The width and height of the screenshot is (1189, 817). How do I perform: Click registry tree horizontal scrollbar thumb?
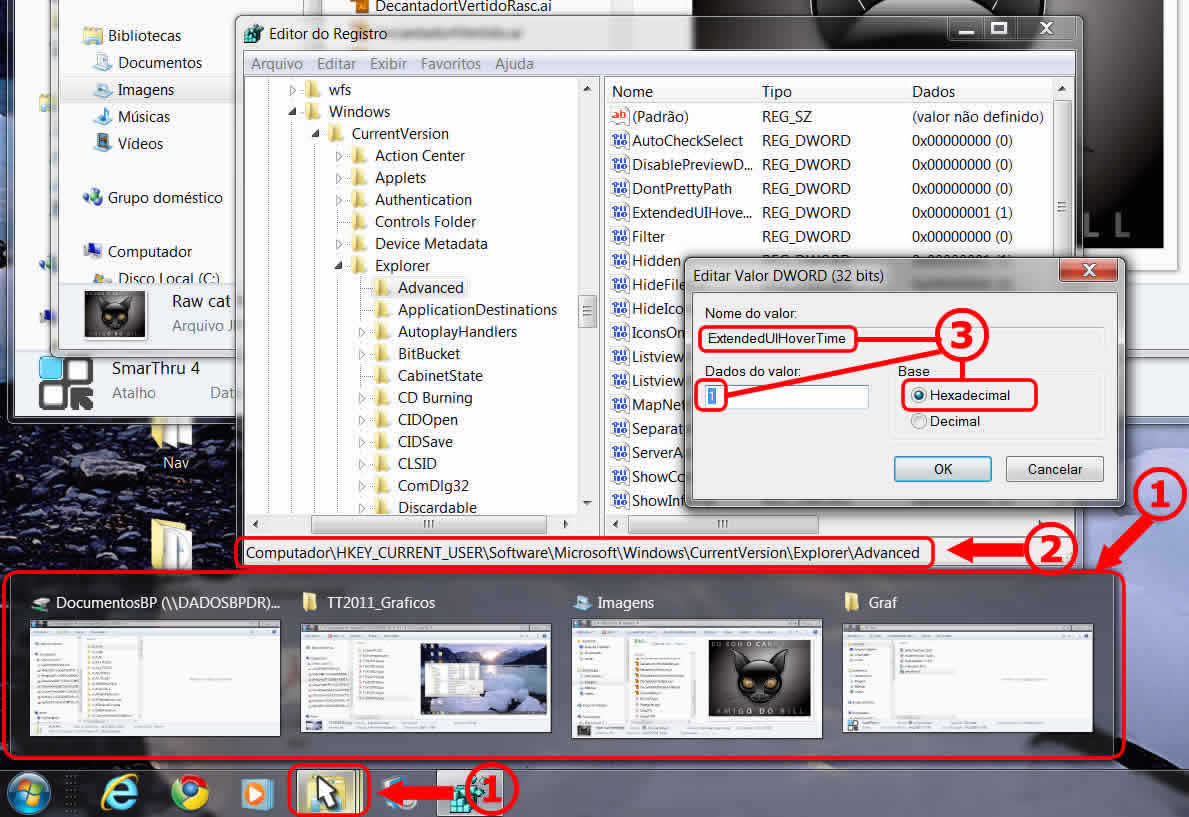click(428, 524)
